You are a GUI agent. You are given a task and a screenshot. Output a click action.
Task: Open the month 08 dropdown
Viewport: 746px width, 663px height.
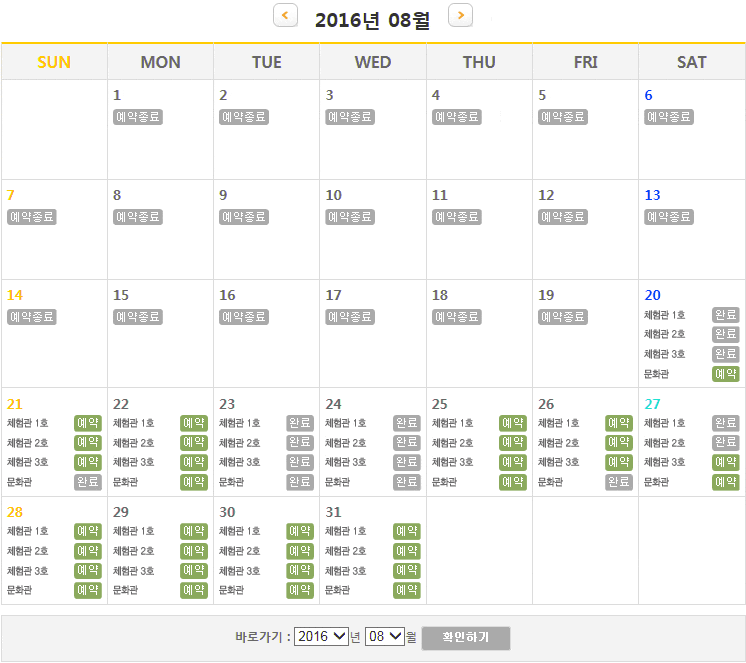click(384, 636)
